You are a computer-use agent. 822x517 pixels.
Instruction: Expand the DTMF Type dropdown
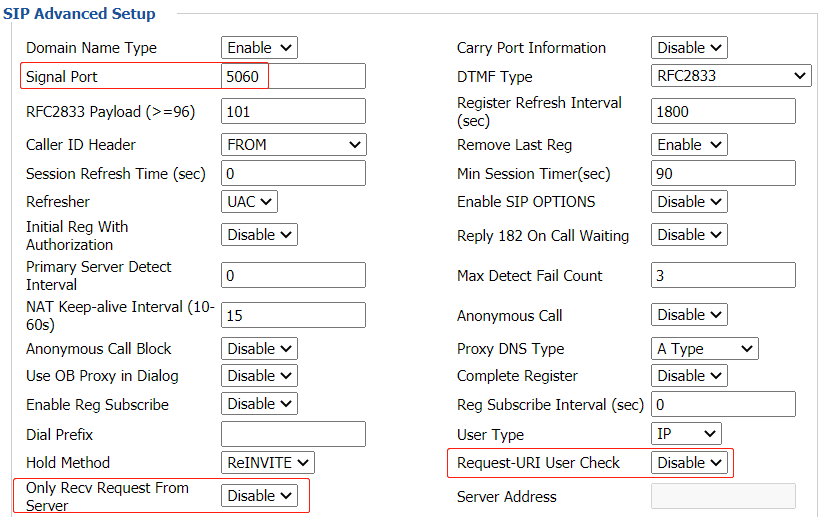730,76
